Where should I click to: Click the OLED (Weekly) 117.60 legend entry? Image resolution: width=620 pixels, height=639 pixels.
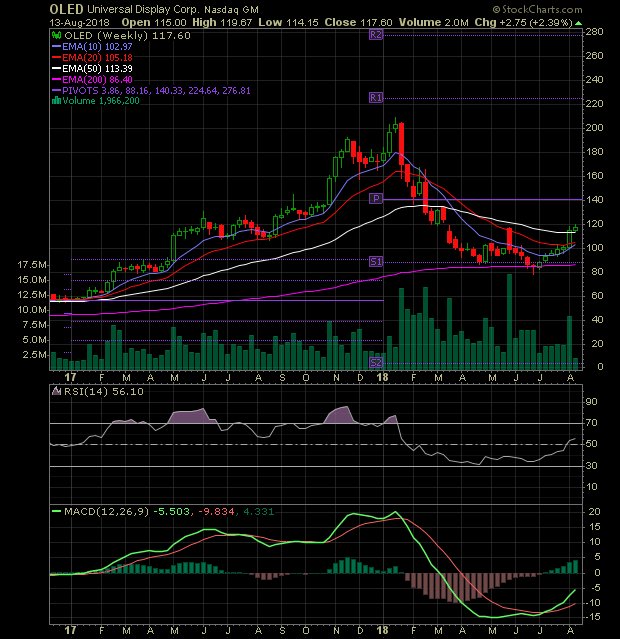pos(128,36)
